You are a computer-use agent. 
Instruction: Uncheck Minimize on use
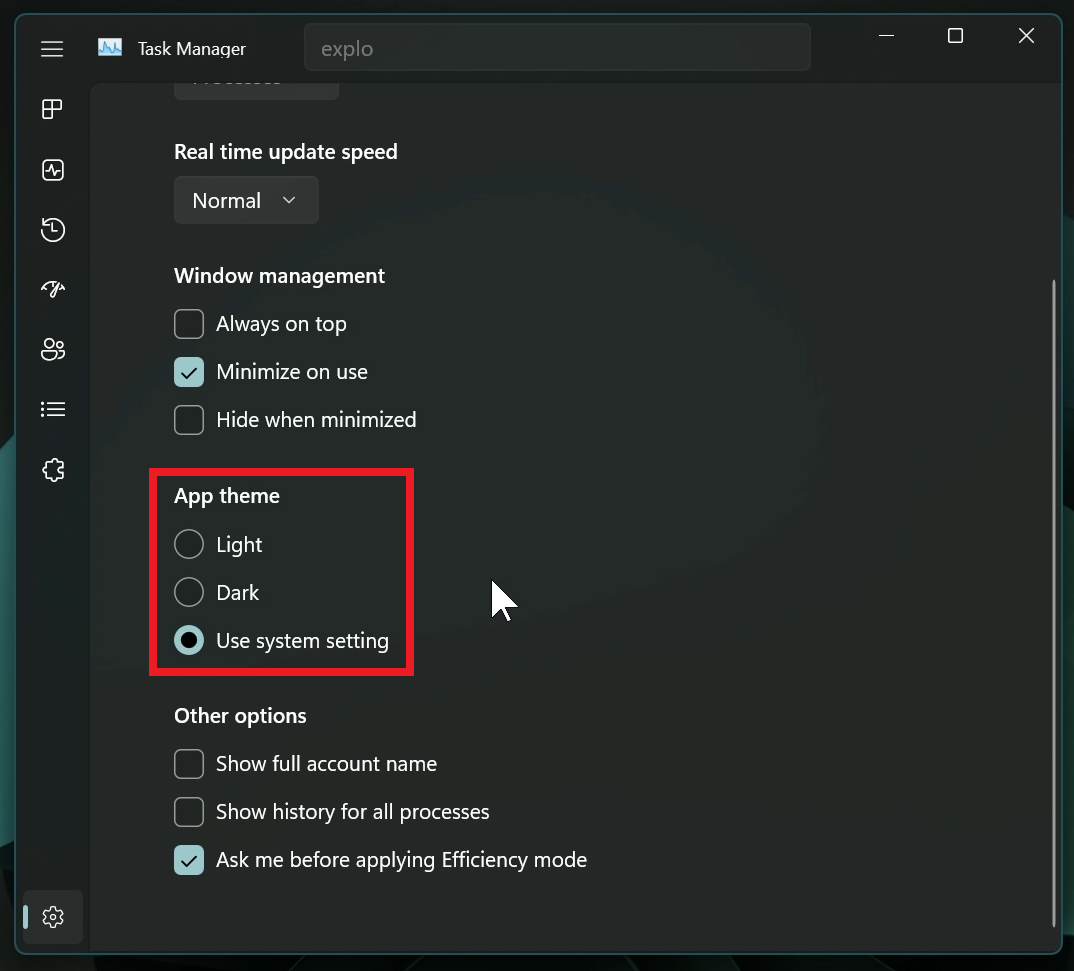tap(189, 372)
